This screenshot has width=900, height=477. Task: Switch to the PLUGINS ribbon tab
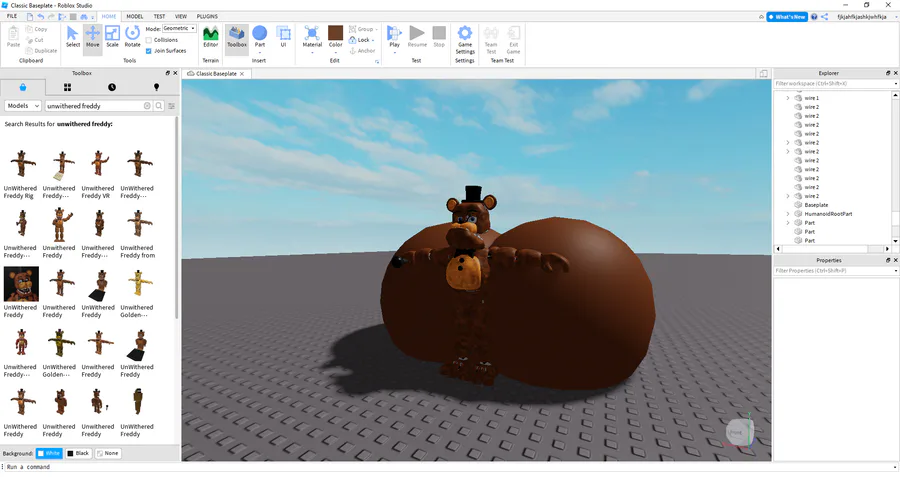click(207, 17)
